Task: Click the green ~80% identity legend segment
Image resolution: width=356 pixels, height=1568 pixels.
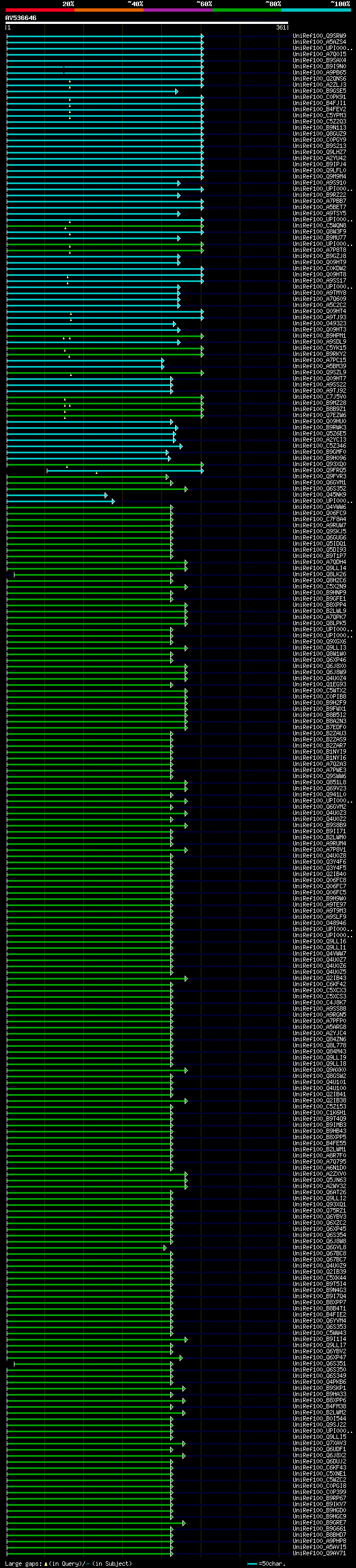Action: [x=247, y=10]
